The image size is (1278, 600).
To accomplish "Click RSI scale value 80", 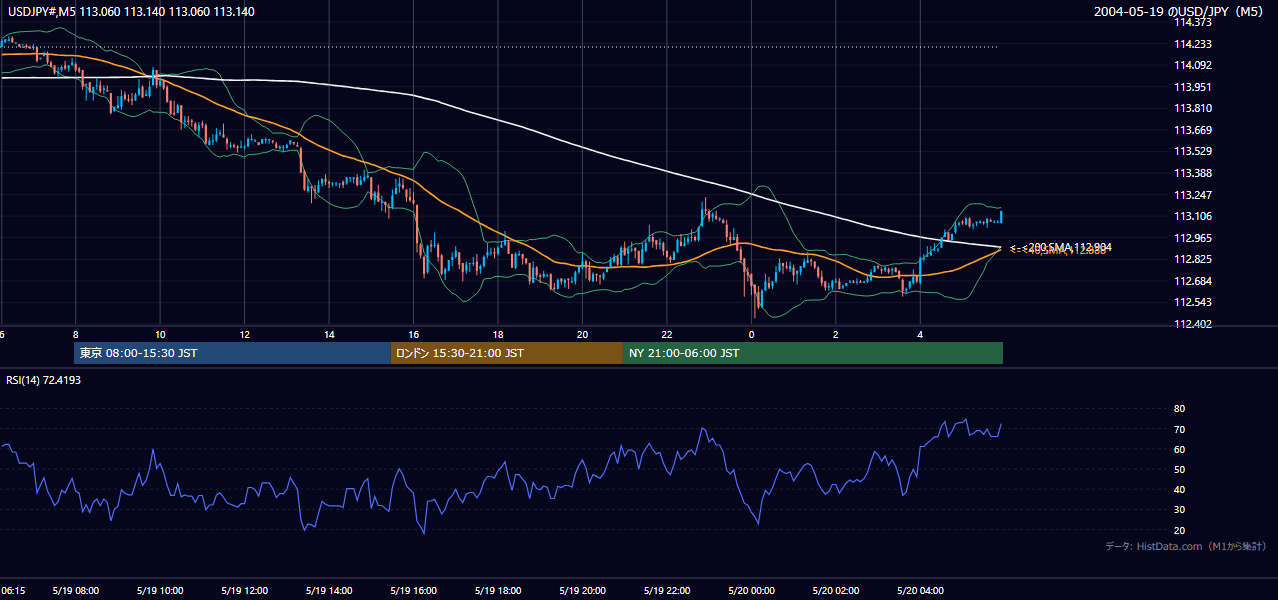I will (x=1179, y=409).
